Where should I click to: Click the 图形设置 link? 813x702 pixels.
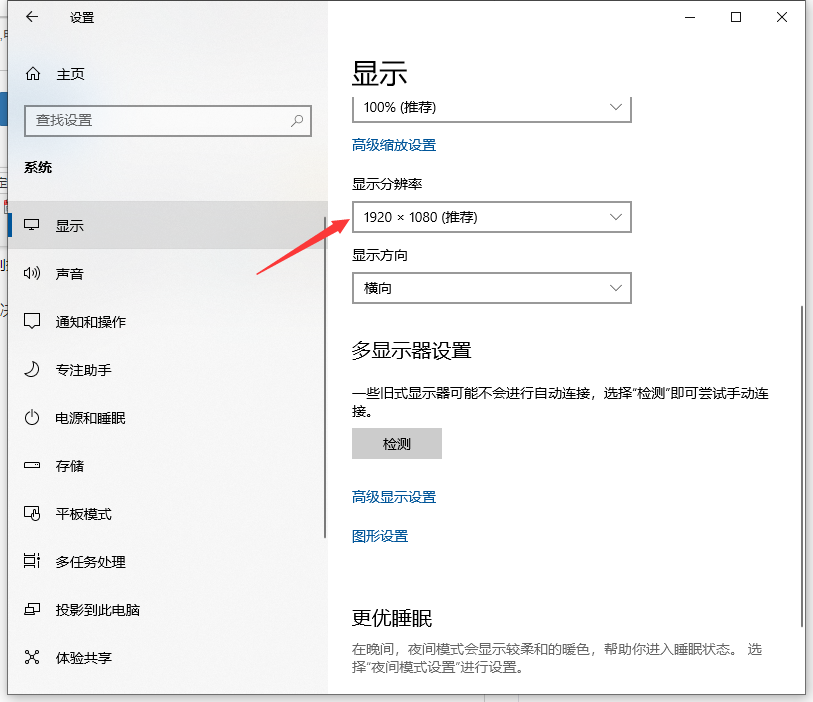click(x=380, y=536)
